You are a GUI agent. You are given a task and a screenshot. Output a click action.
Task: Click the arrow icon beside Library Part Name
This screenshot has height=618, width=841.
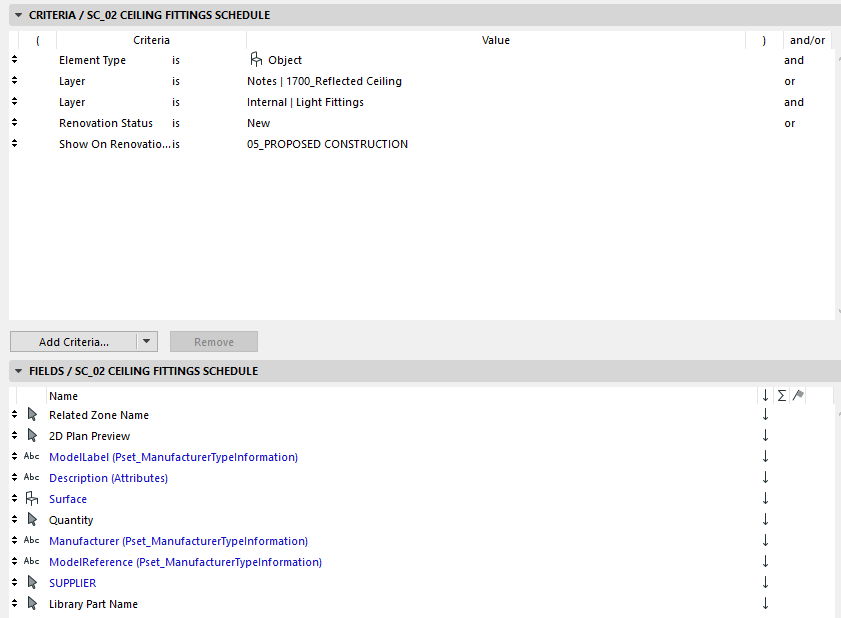click(32, 603)
